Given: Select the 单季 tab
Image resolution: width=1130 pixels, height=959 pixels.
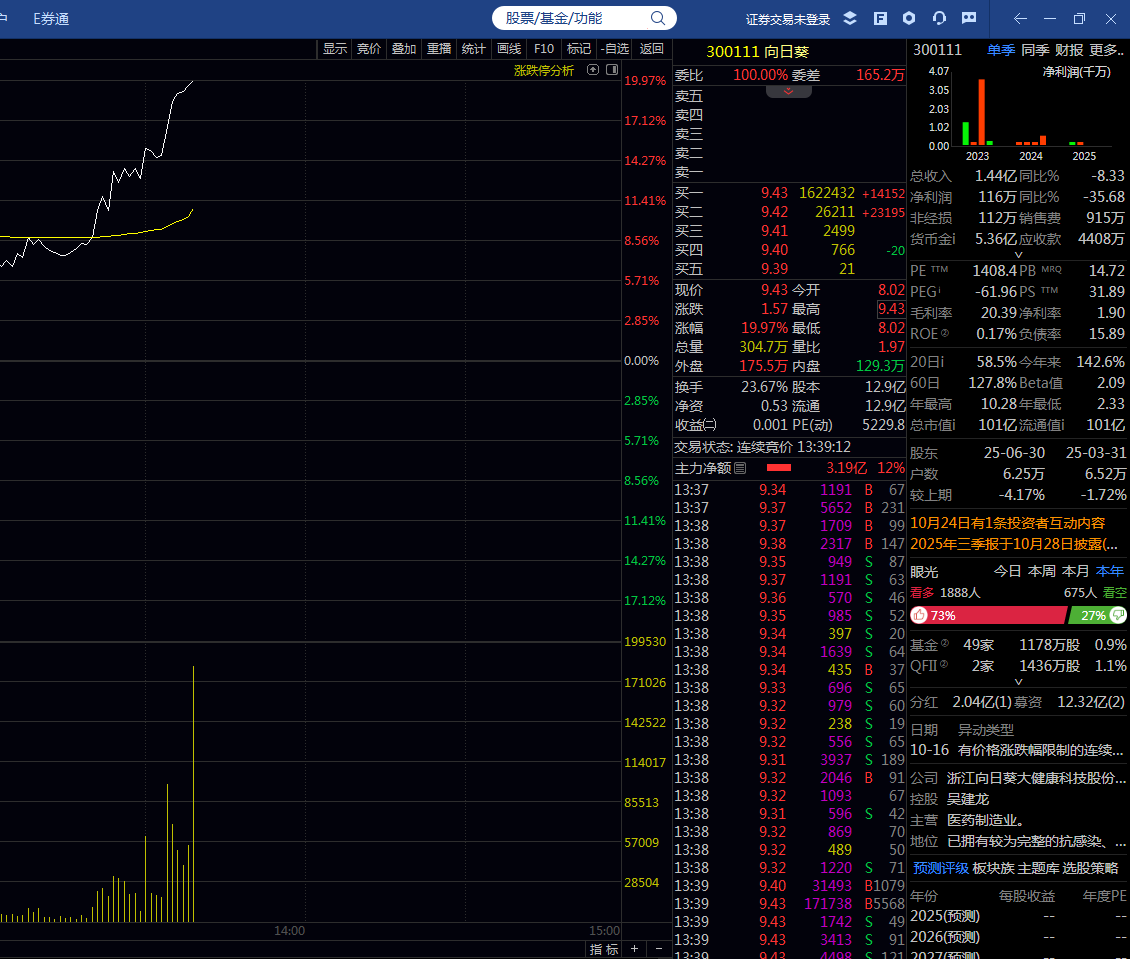Looking at the screenshot, I should click(x=1001, y=50).
